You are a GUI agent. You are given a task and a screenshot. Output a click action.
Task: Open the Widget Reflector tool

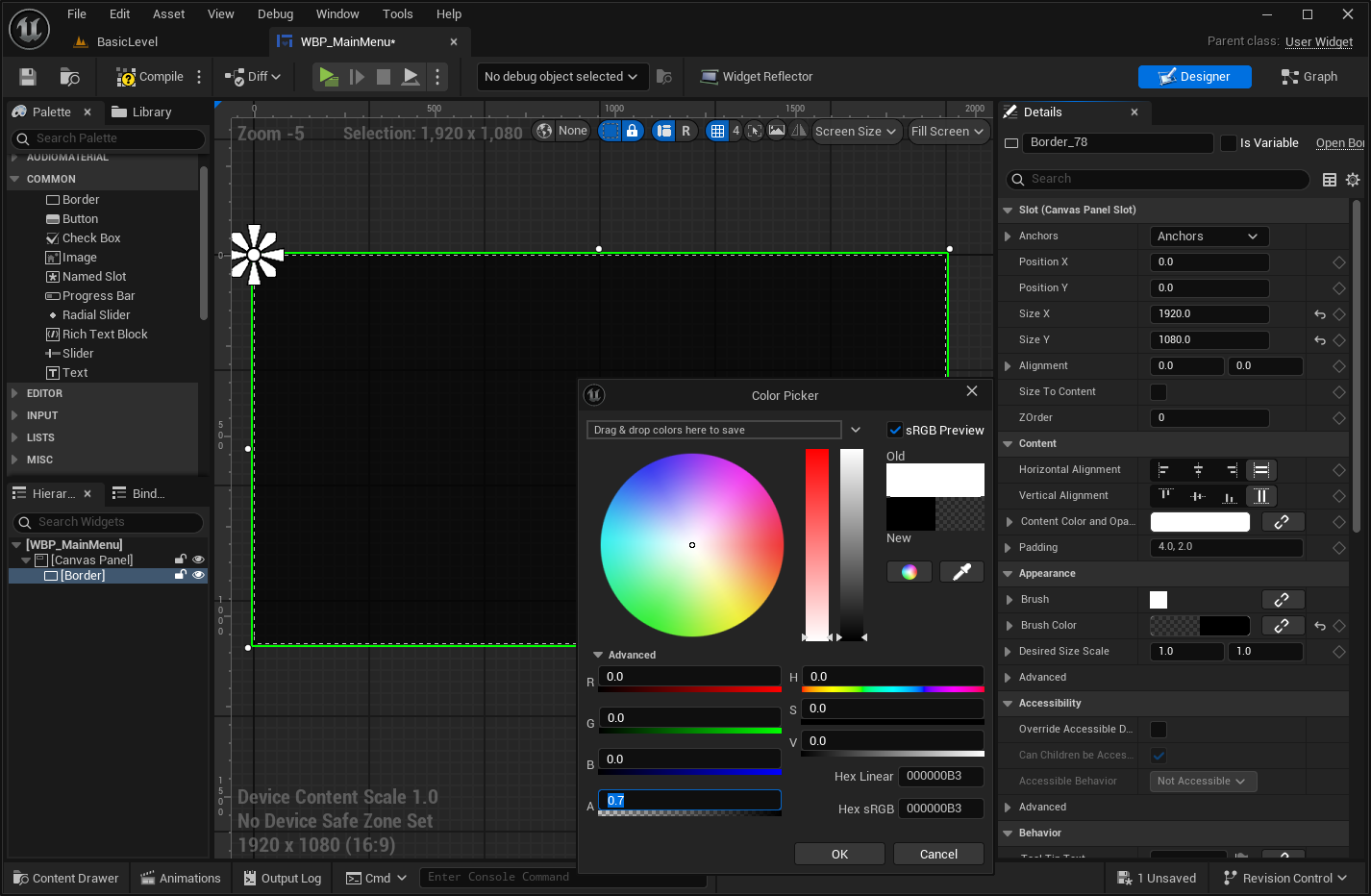pos(757,77)
